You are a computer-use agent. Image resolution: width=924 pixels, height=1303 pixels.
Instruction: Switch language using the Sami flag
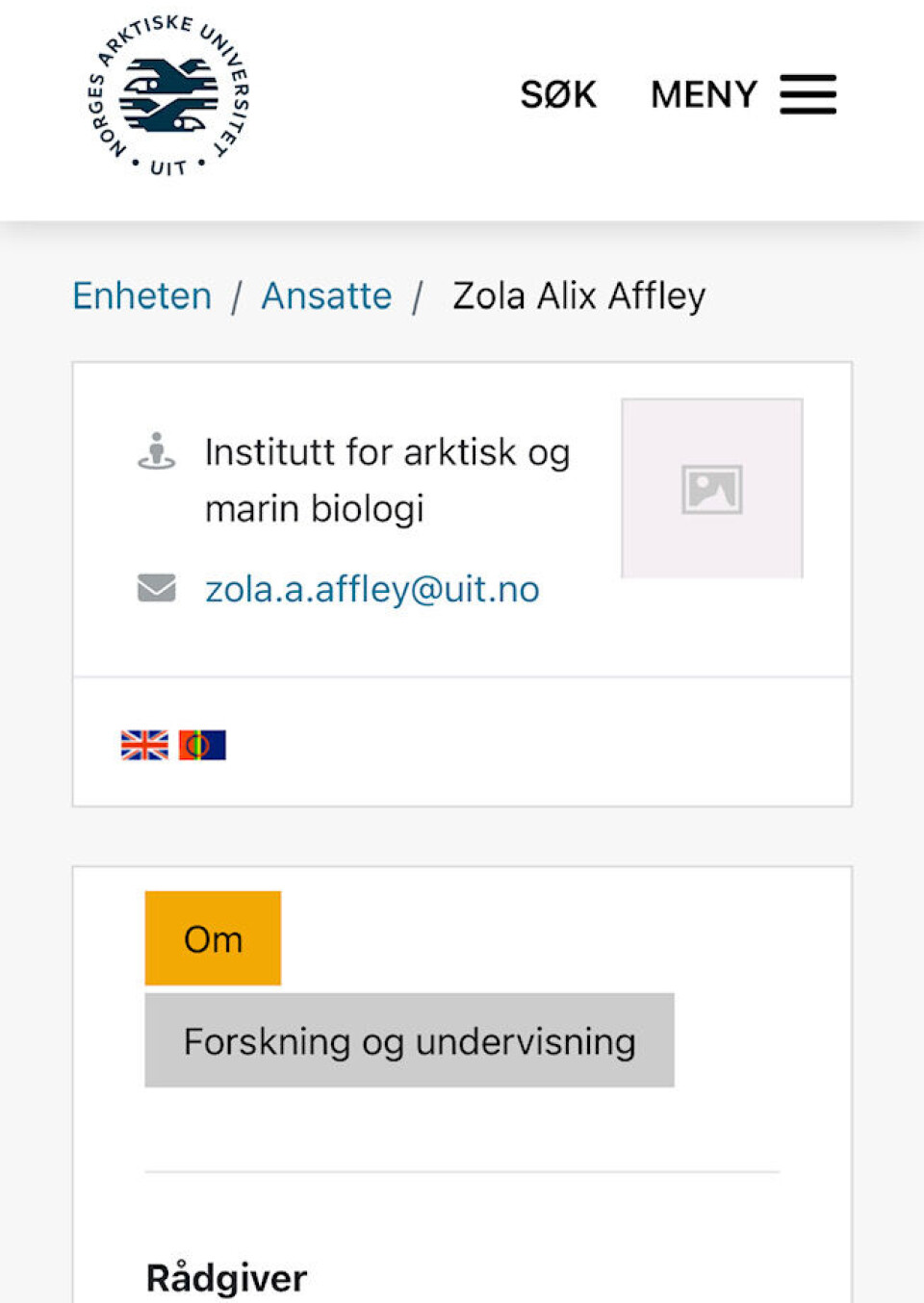[202, 745]
